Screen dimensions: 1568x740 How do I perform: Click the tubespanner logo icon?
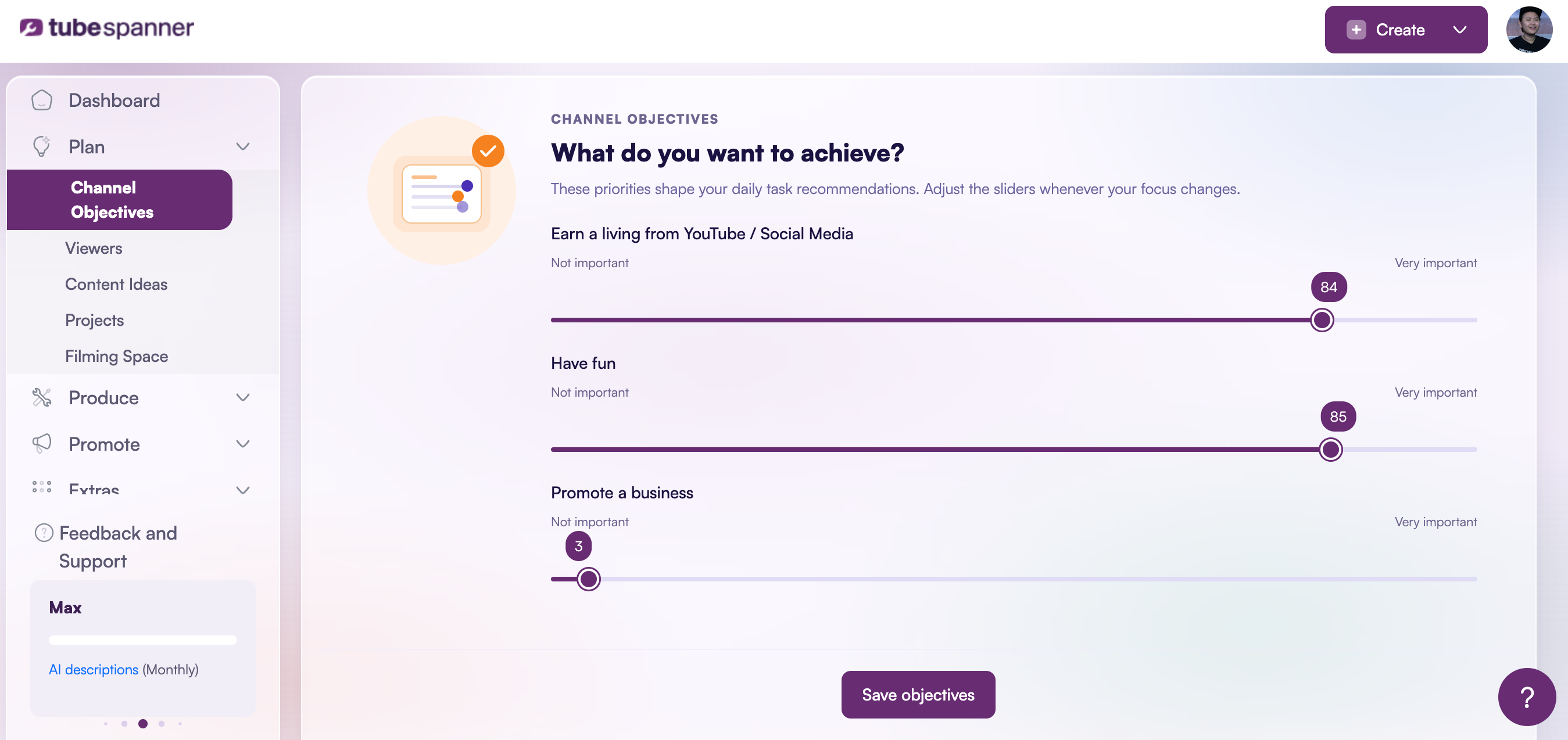tap(31, 27)
